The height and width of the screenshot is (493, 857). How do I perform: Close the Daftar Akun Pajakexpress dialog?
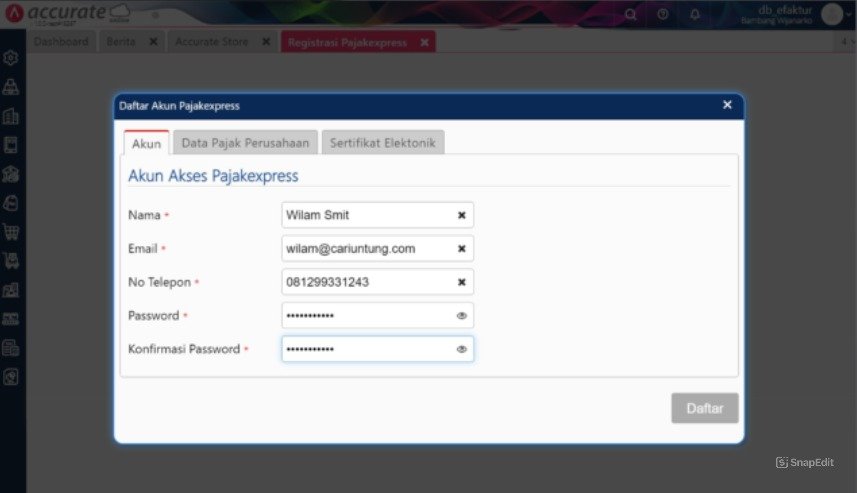(x=727, y=105)
